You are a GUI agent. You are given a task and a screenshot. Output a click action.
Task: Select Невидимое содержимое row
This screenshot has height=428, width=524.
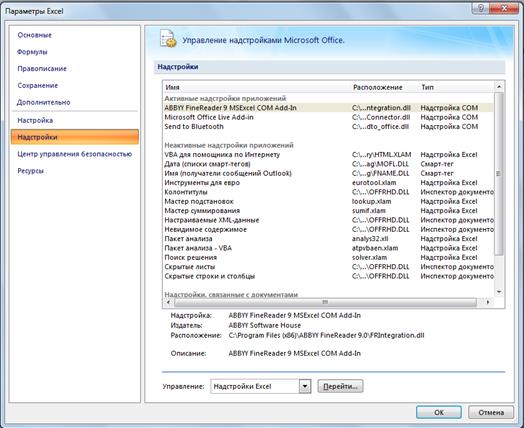(328, 230)
